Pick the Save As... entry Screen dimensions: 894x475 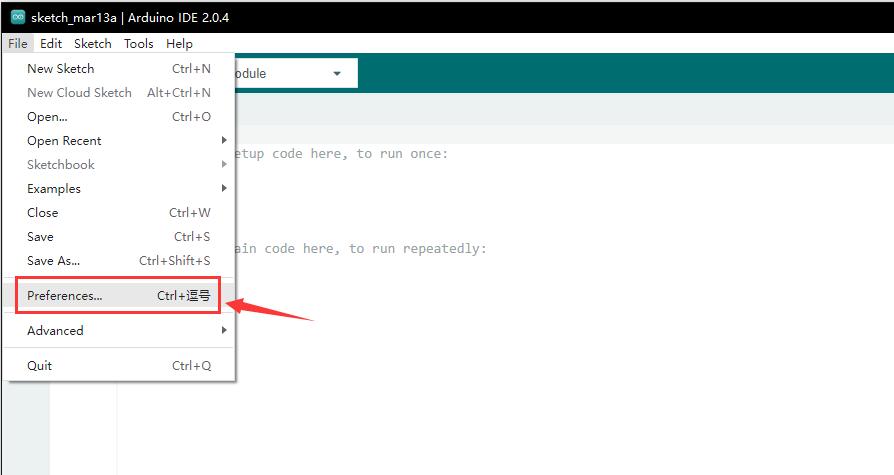point(54,261)
